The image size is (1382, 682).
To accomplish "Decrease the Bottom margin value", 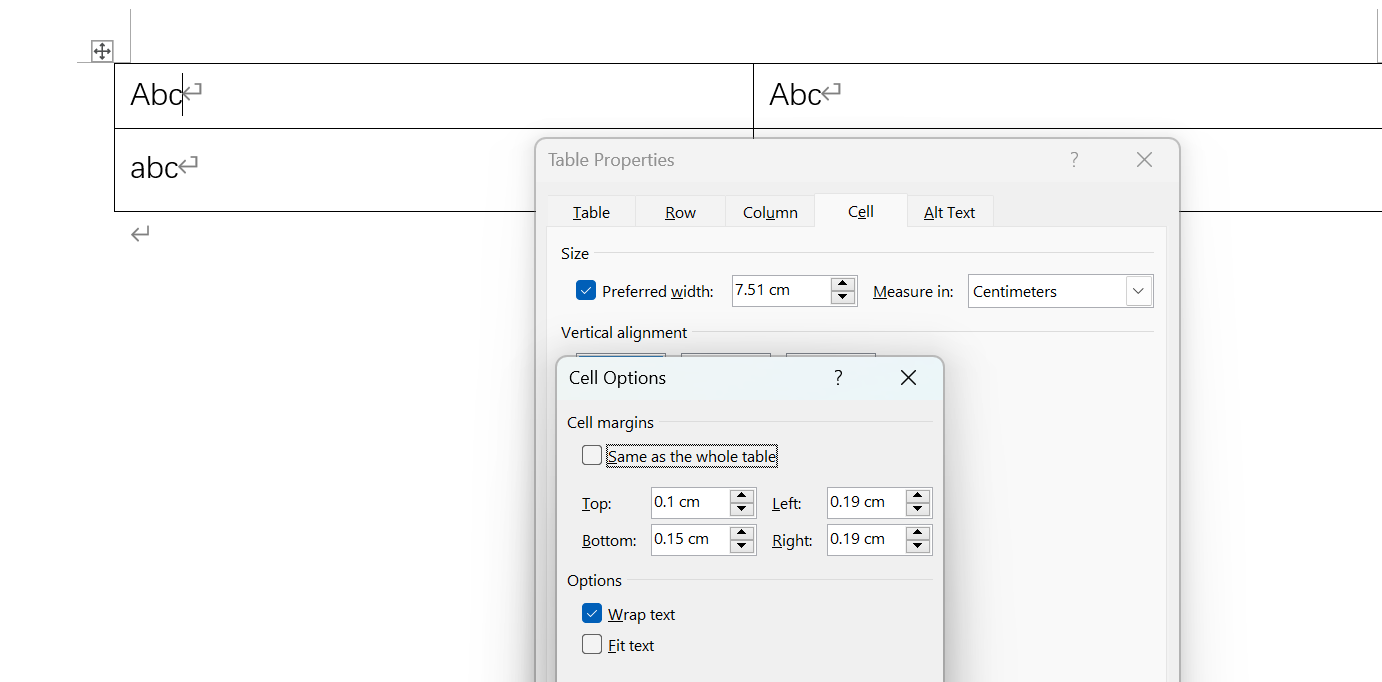I will click(742, 546).
